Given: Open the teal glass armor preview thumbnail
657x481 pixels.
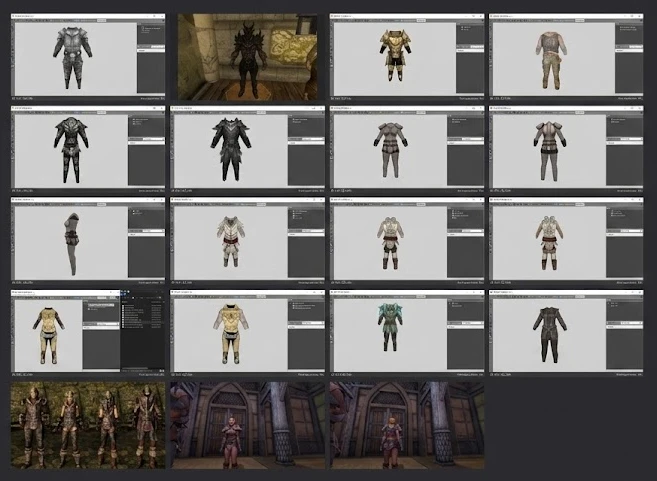Looking at the screenshot, I should [x=407, y=334].
